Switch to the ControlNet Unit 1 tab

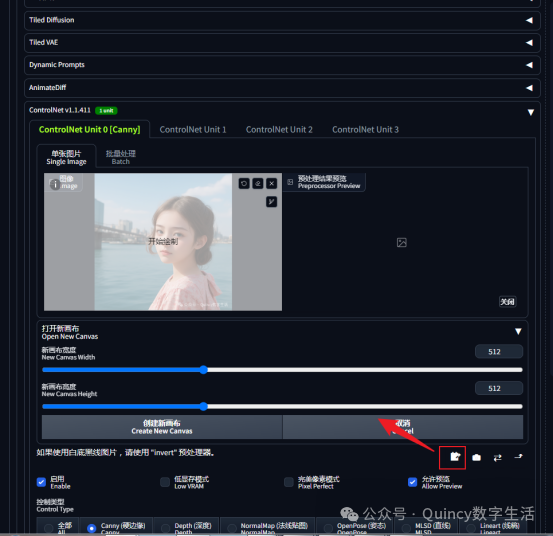pyautogui.click(x=193, y=129)
